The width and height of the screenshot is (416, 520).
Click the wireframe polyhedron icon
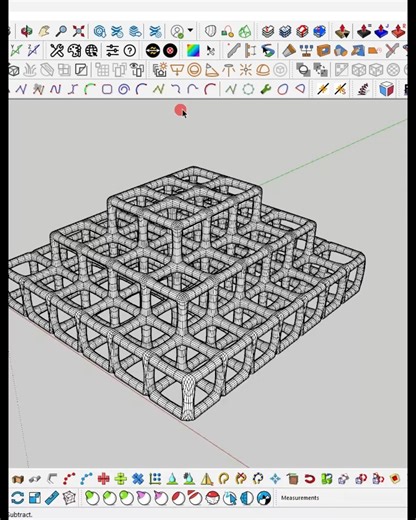tap(69, 498)
